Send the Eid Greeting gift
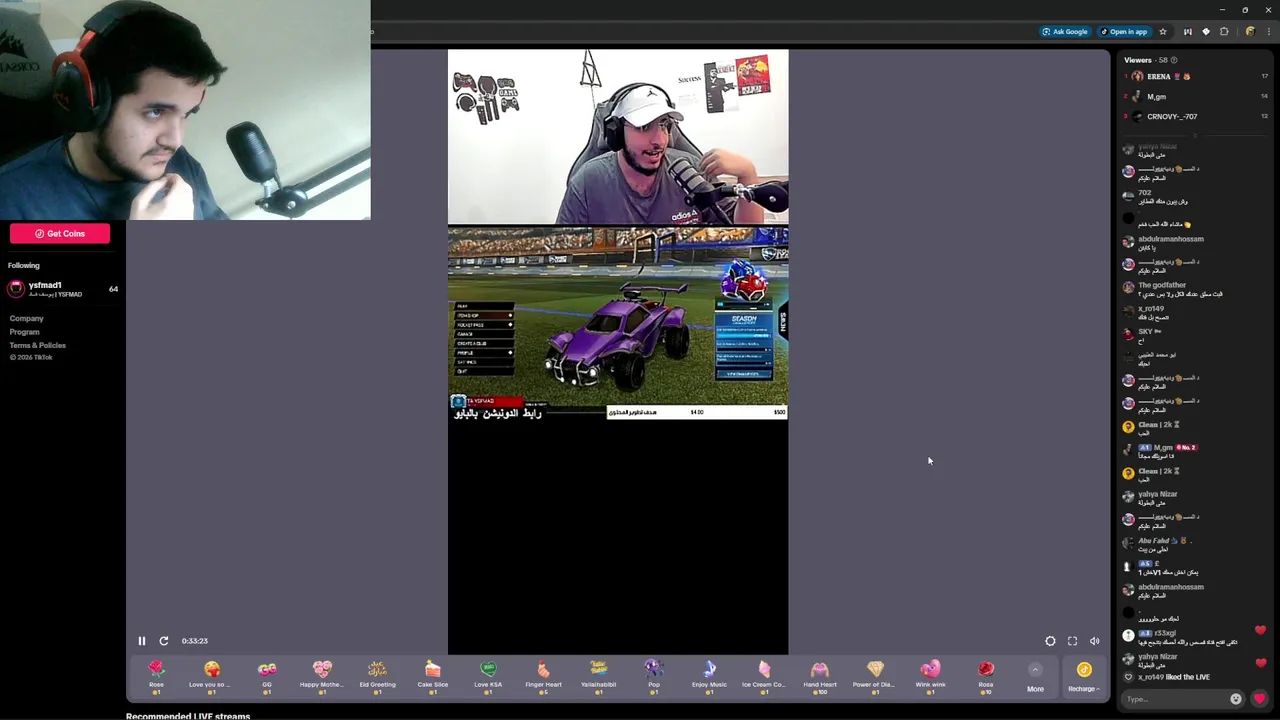The height and width of the screenshot is (720, 1280). tap(377, 676)
